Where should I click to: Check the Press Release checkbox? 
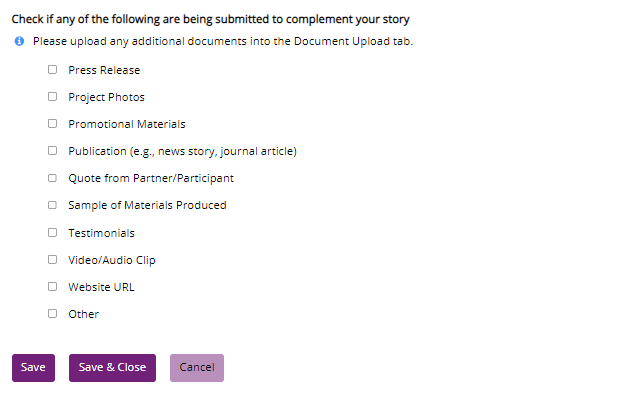[52, 70]
